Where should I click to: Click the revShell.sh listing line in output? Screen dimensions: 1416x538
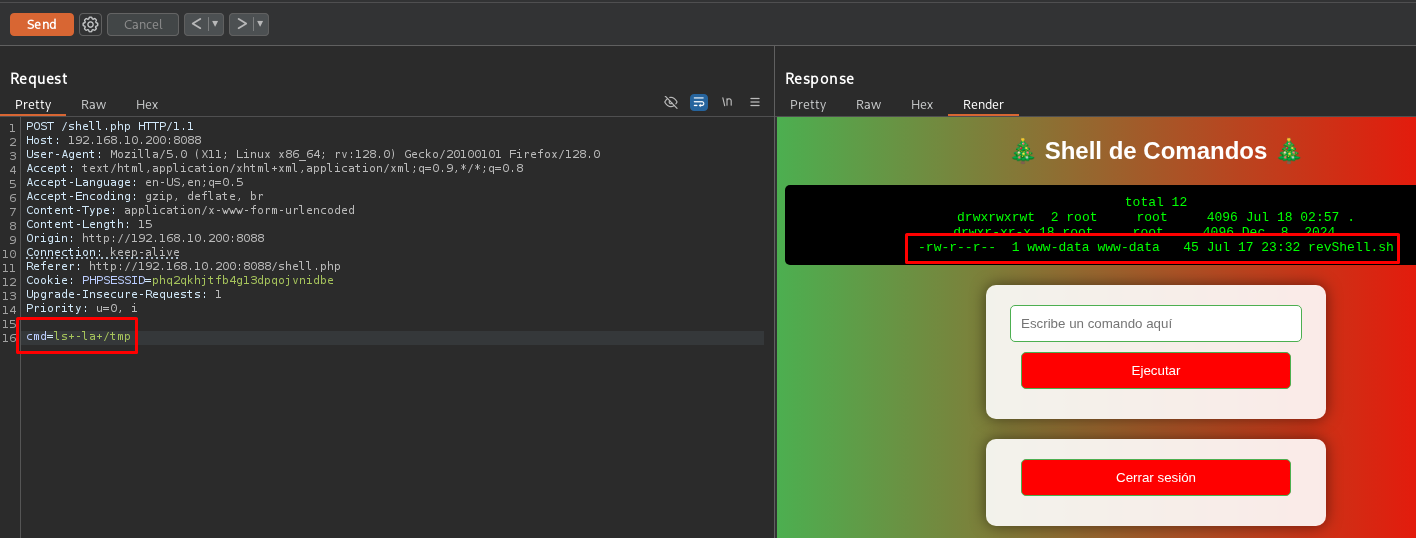point(1156,247)
